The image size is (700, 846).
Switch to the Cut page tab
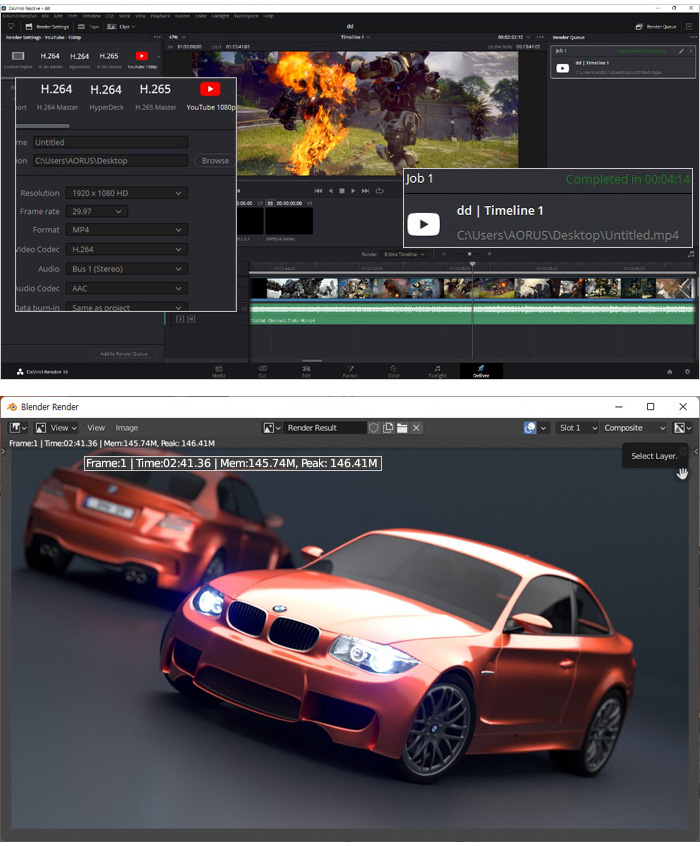262,371
